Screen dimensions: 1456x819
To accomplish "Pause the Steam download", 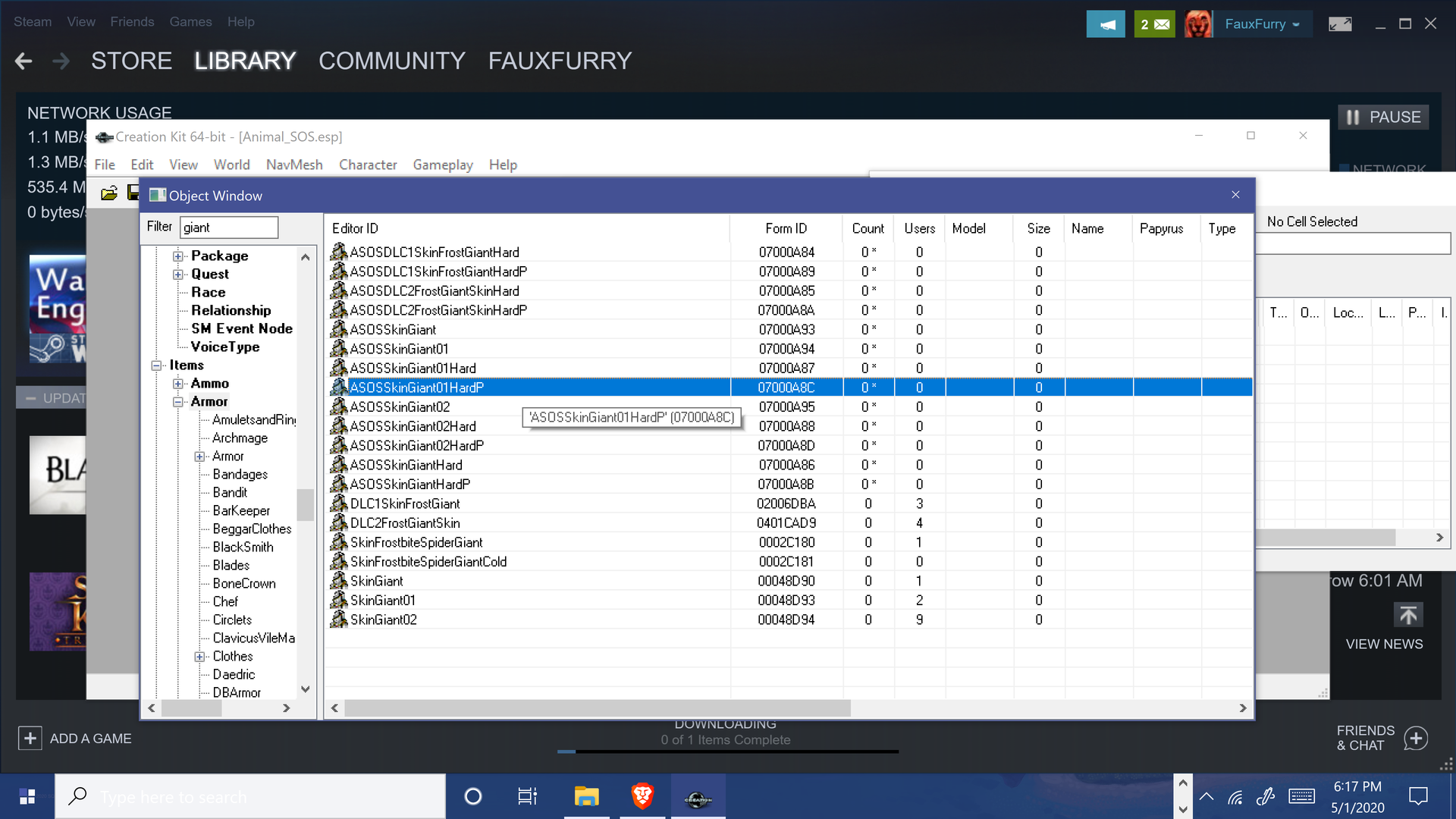I will tap(1383, 117).
